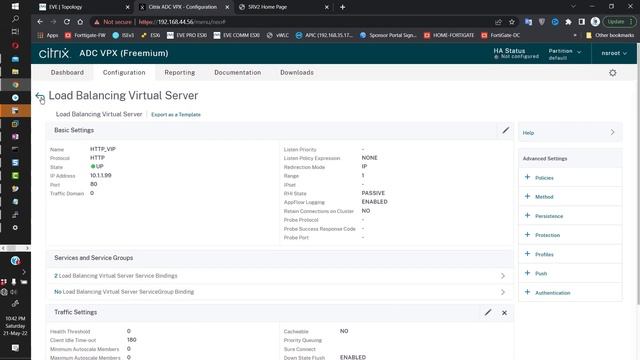Add Policies advanced setting plus icon
This screenshot has width=640, height=360.
tap(527, 177)
